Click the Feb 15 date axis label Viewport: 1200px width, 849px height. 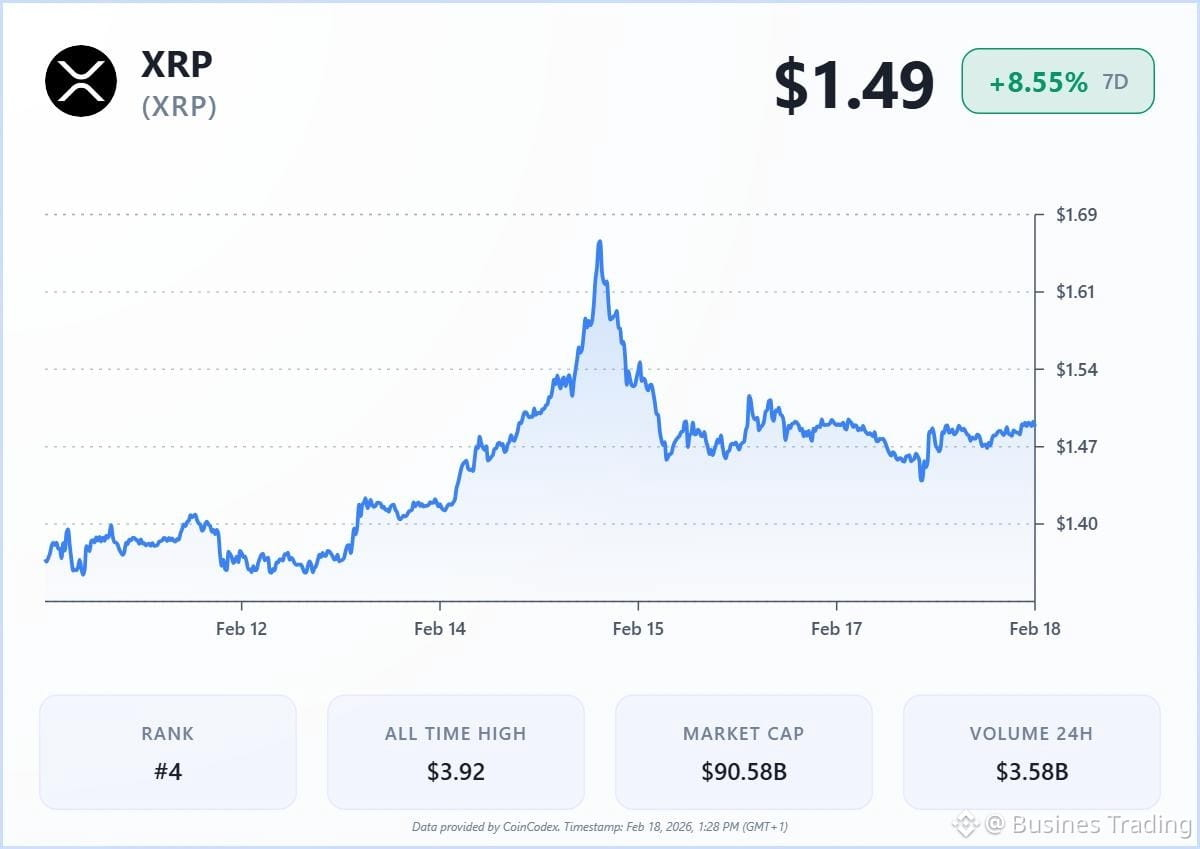[638, 628]
